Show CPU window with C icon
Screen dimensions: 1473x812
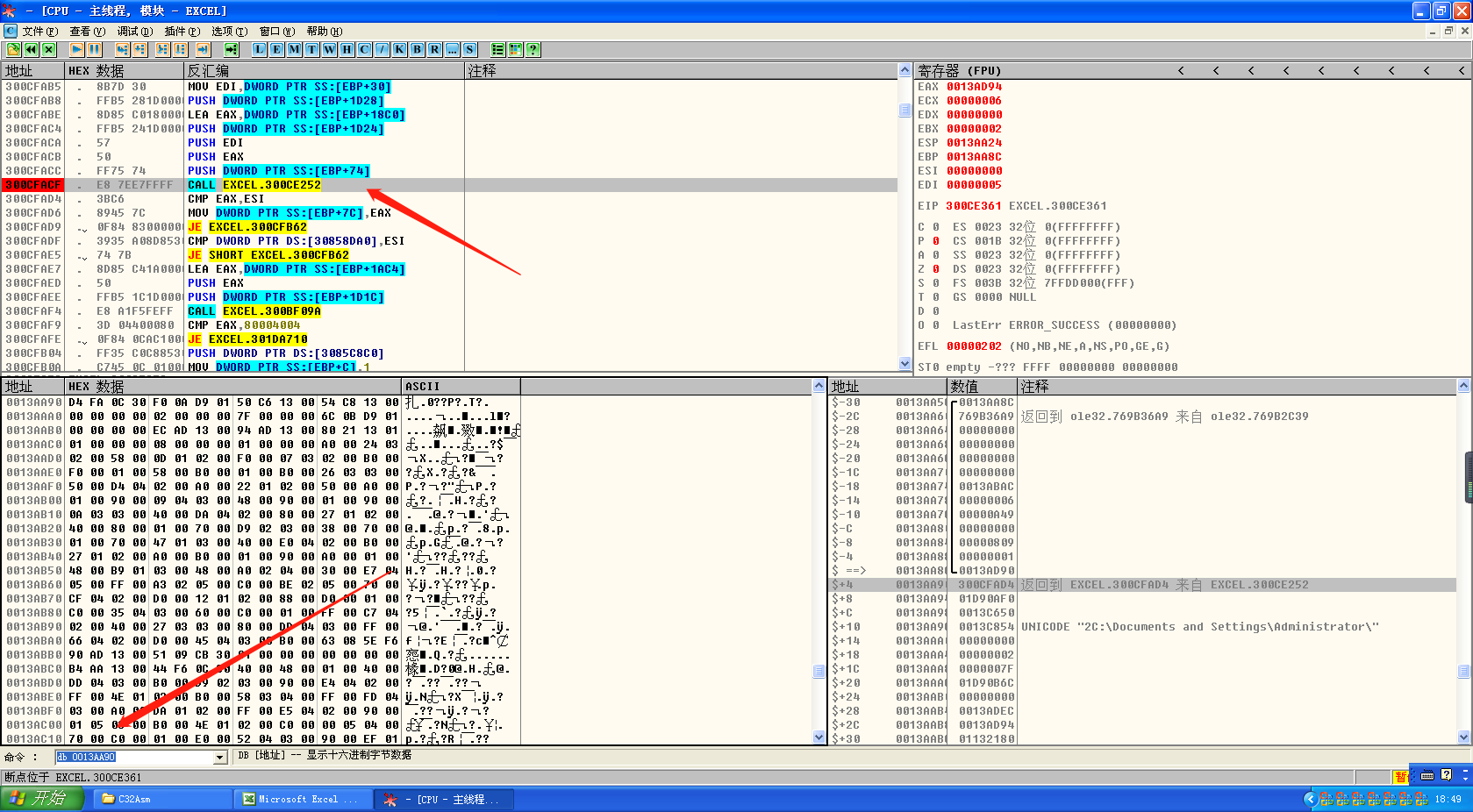click(365, 49)
